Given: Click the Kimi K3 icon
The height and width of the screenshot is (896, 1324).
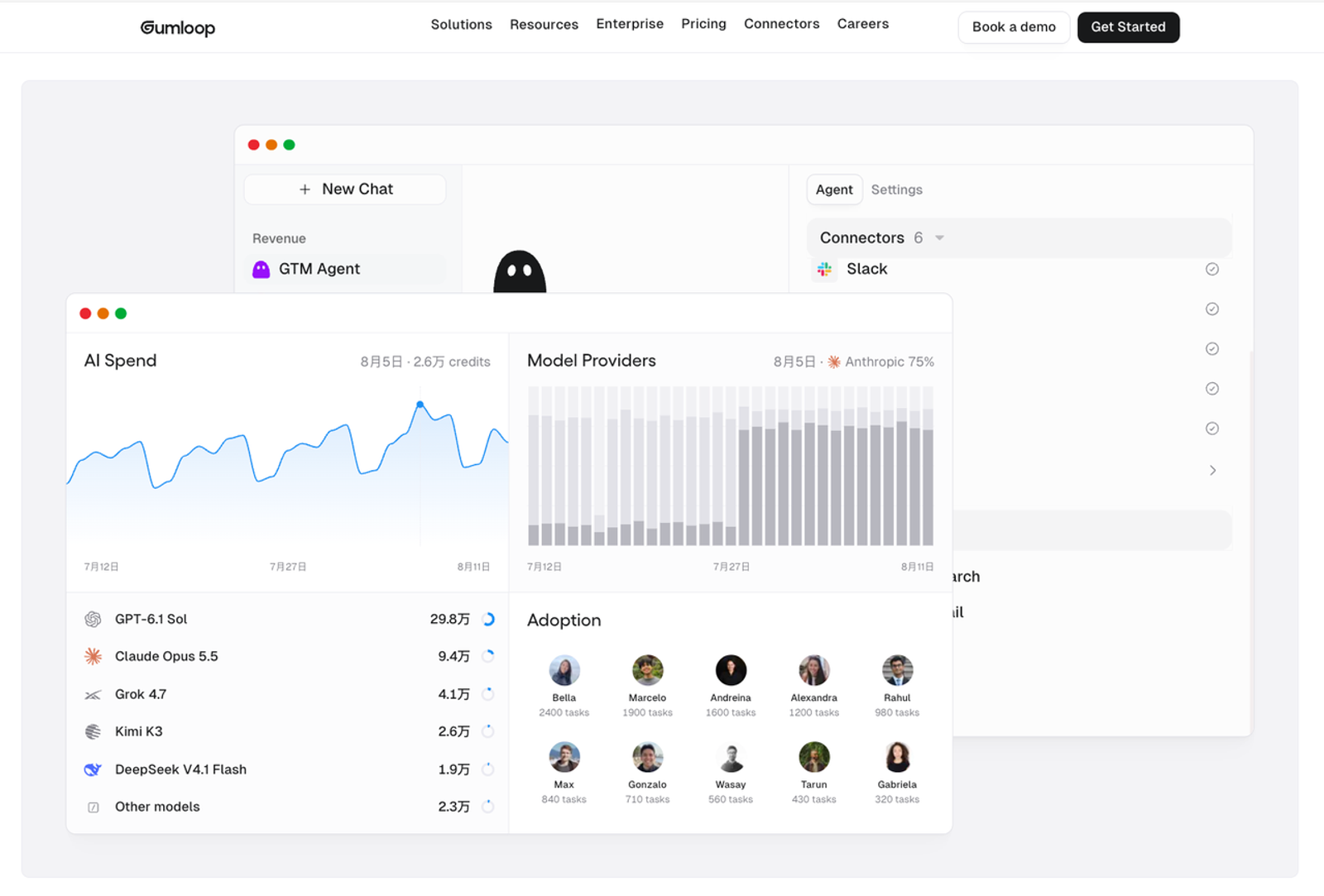Looking at the screenshot, I should click(93, 731).
